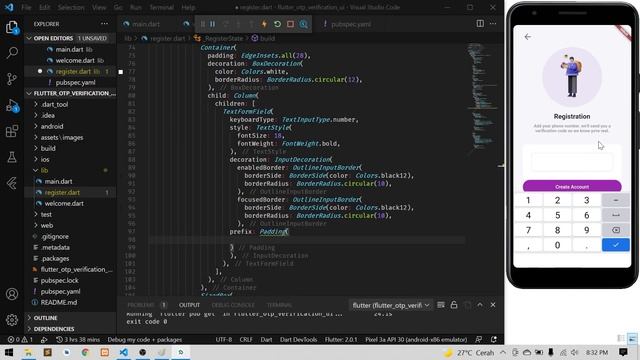This screenshot has width=640, height=360.
Task: Open the Source Control view icon
Action: [x=12, y=79]
